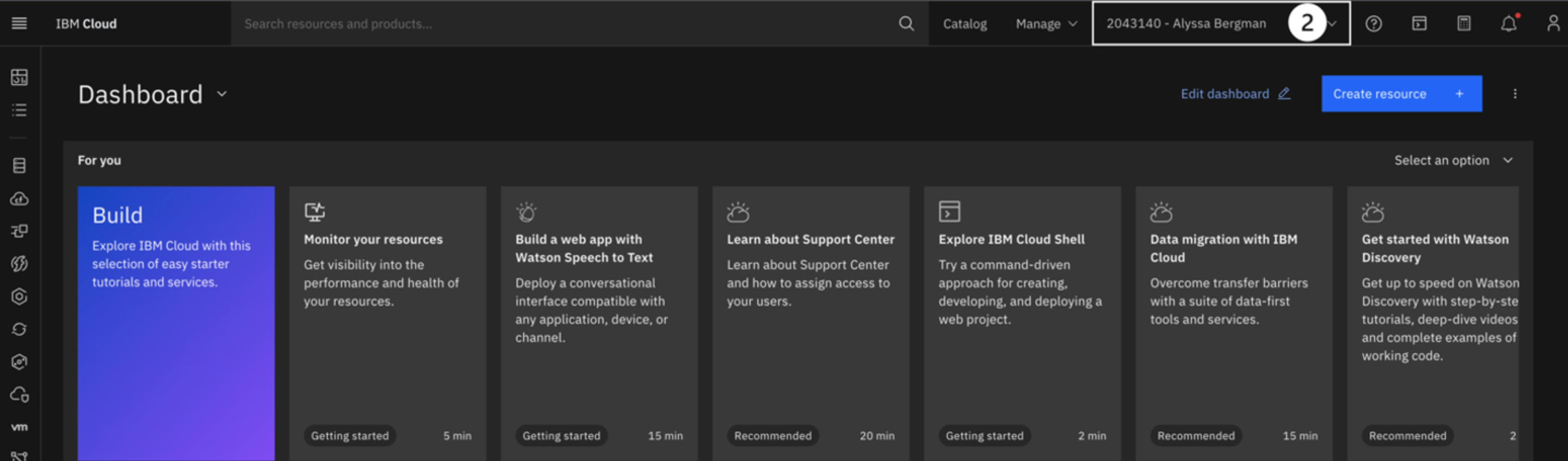Click the search magnifier icon
Image resolution: width=1568 pixels, height=461 pixels.
point(905,23)
